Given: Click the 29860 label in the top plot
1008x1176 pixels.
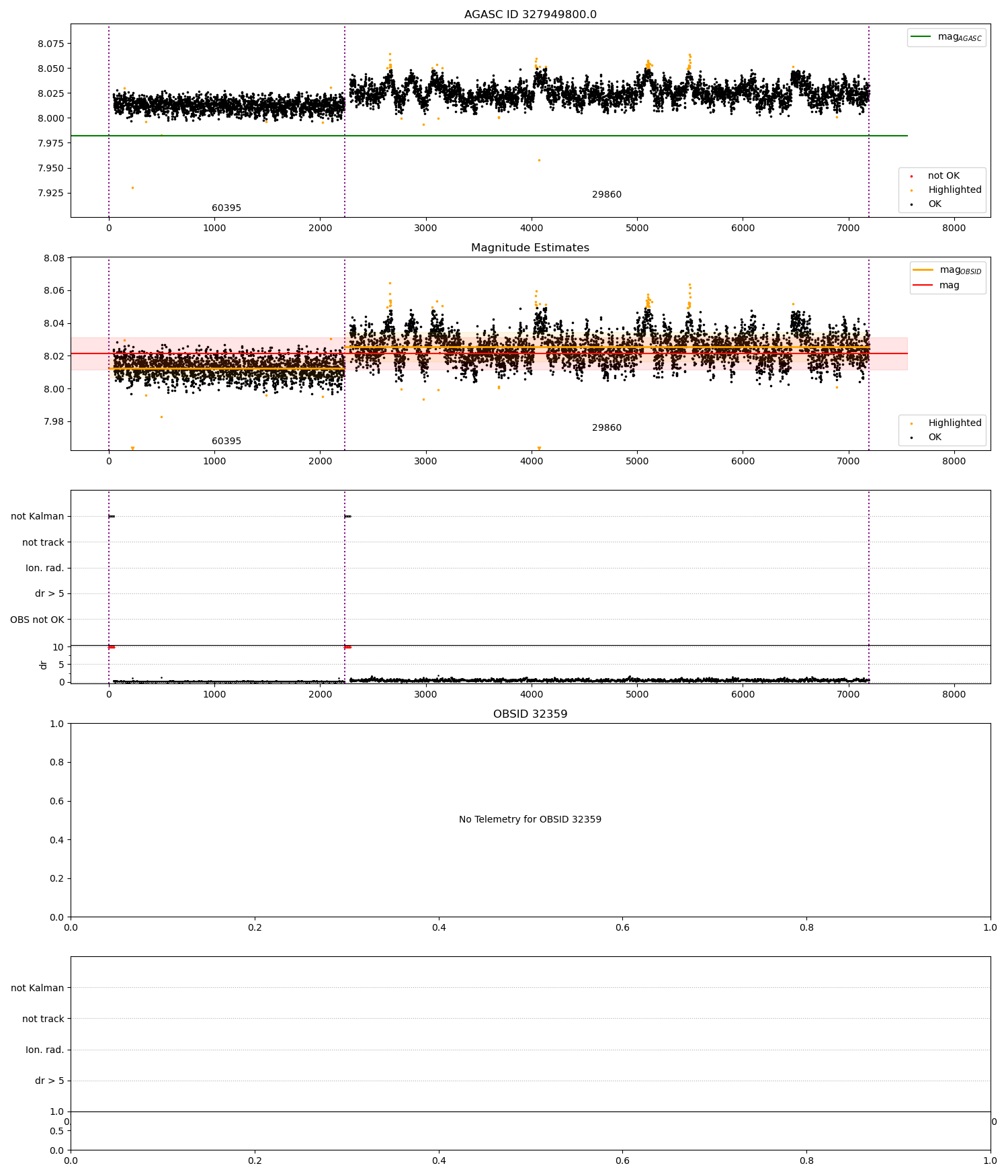Looking at the screenshot, I should click(607, 195).
